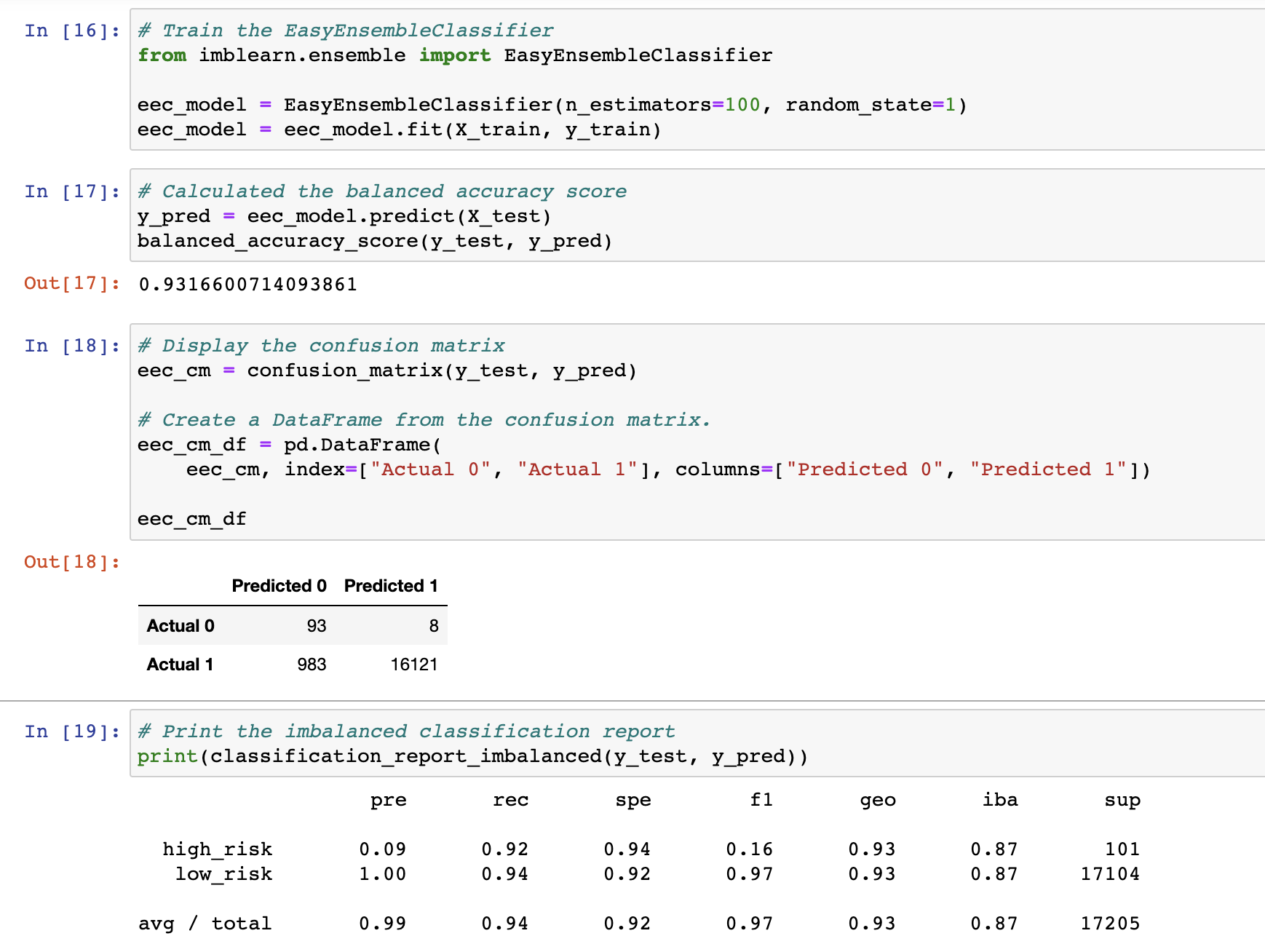Select the 0.9316600714093861 output value
The height and width of the screenshot is (952, 1265).
click(248, 284)
